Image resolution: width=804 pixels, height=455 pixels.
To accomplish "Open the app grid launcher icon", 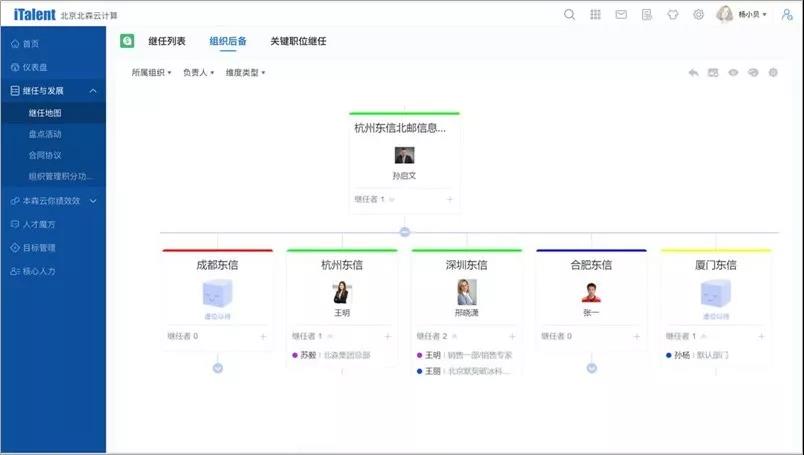I will 595,15.
